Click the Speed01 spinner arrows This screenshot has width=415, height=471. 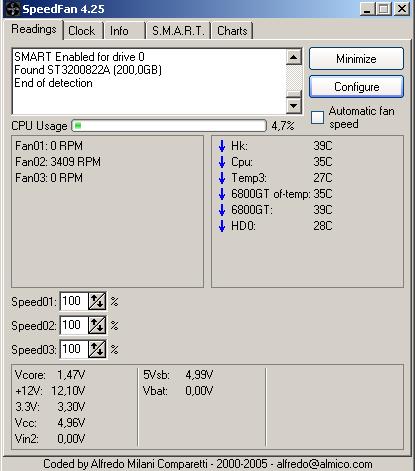coord(97,301)
